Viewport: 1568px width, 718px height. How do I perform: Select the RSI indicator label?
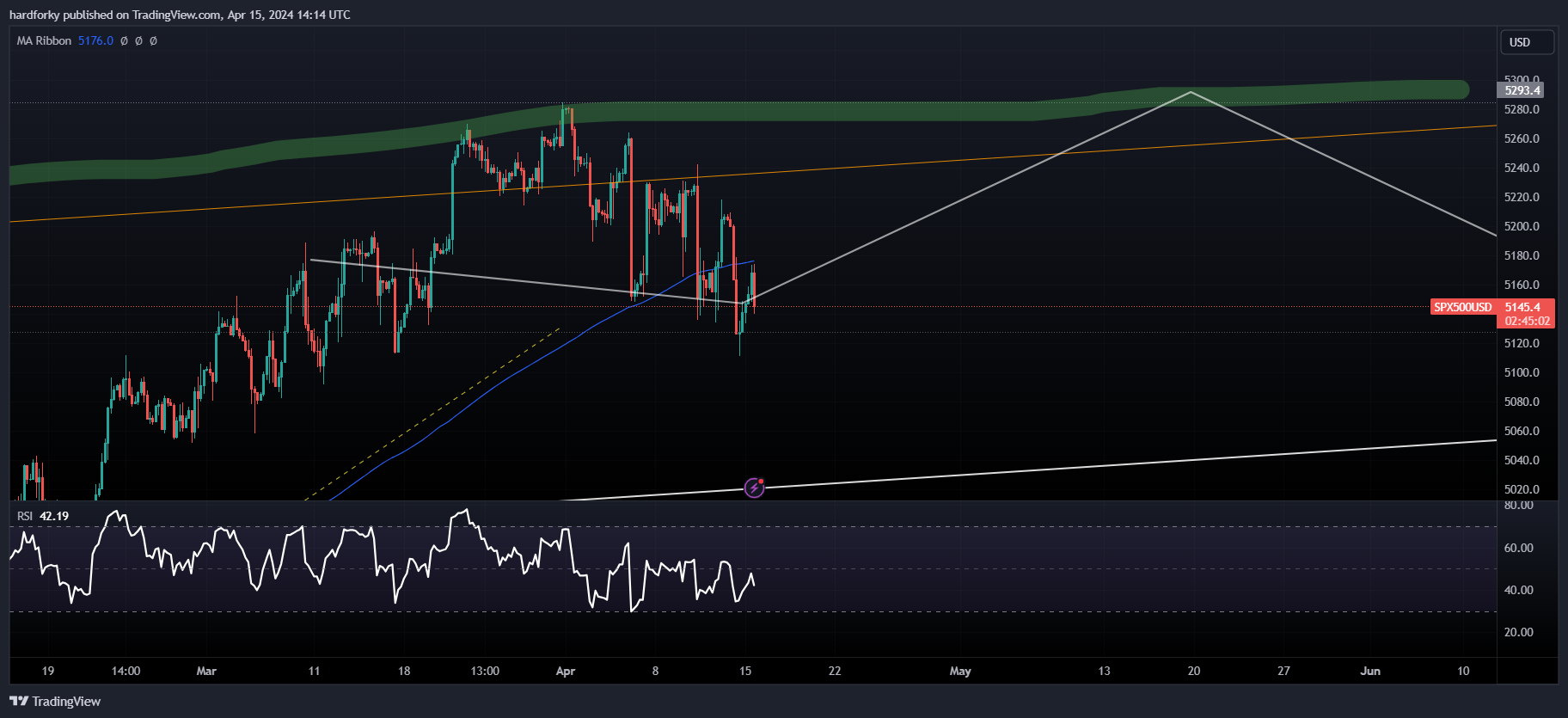click(25, 516)
